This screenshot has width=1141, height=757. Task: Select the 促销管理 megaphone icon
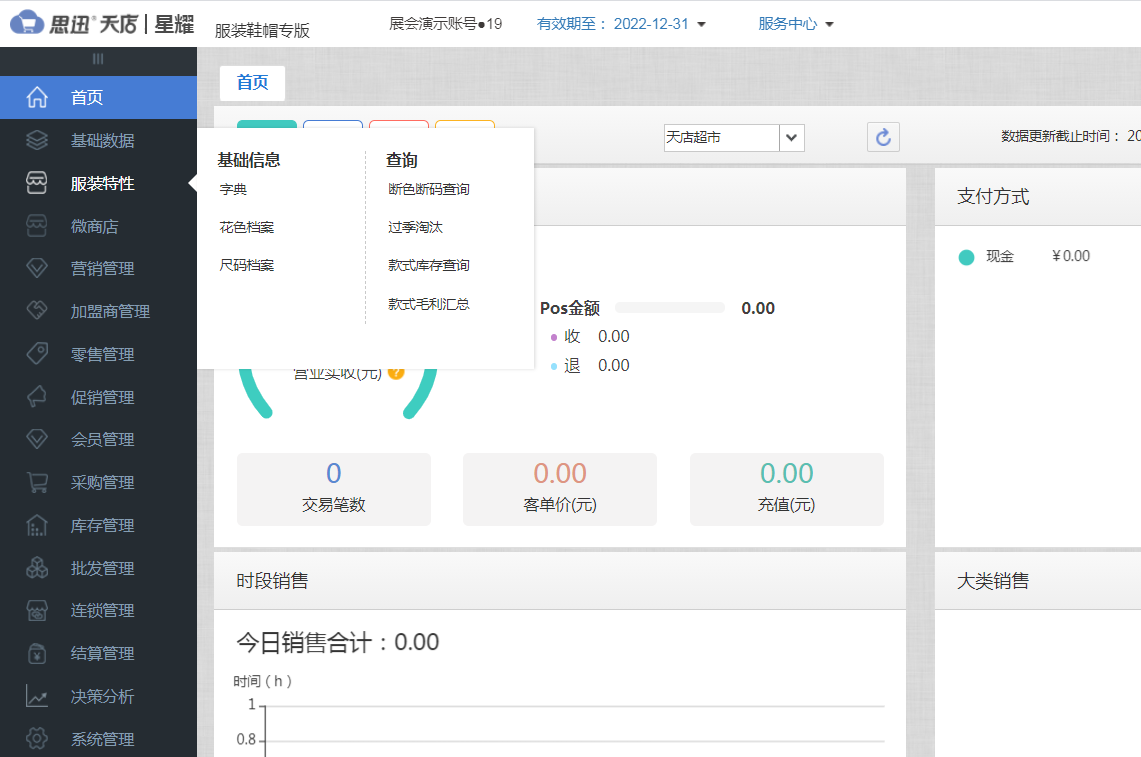click(39, 396)
